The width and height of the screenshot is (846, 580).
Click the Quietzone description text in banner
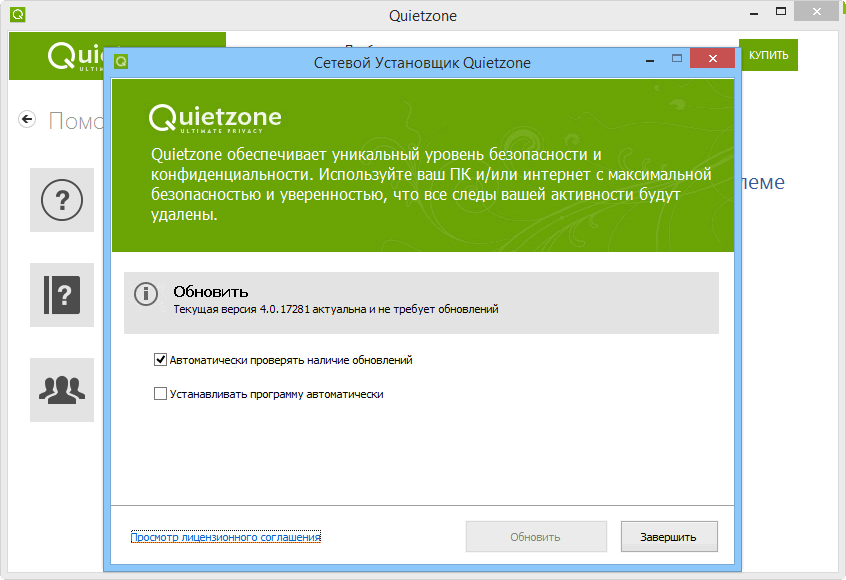[x=431, y=184]
